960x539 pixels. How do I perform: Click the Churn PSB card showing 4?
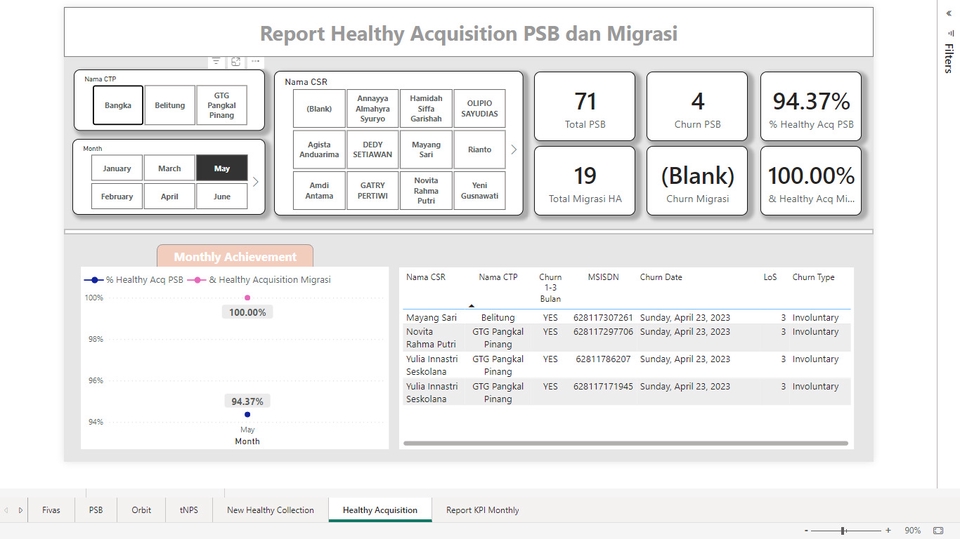697,107
